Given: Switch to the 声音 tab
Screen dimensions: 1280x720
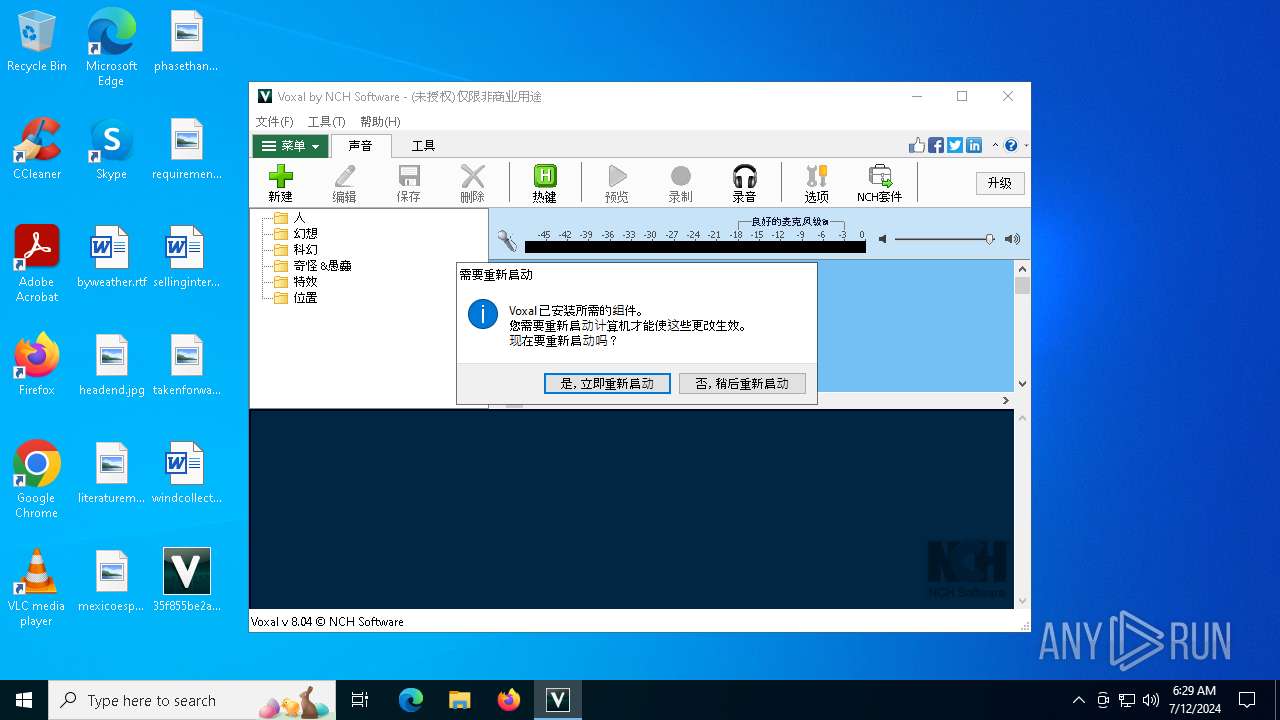Looking at the screenshot, I should tap(360, 146).
